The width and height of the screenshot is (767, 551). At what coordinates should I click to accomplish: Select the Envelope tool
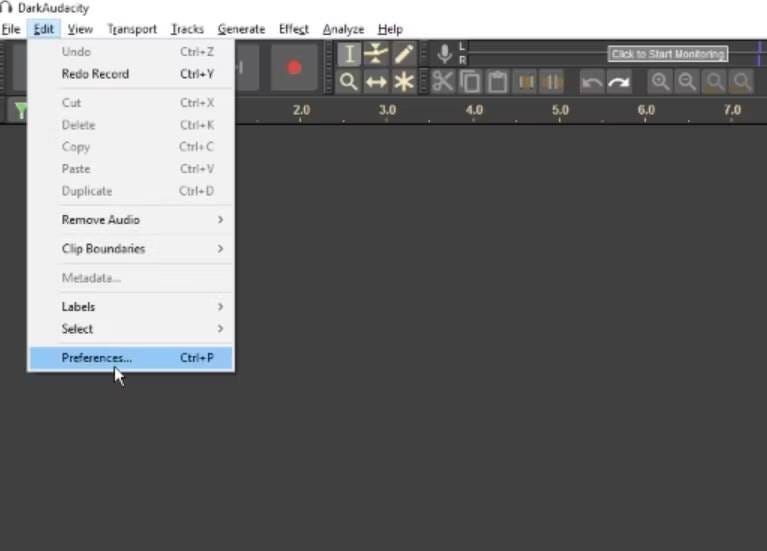376,54
